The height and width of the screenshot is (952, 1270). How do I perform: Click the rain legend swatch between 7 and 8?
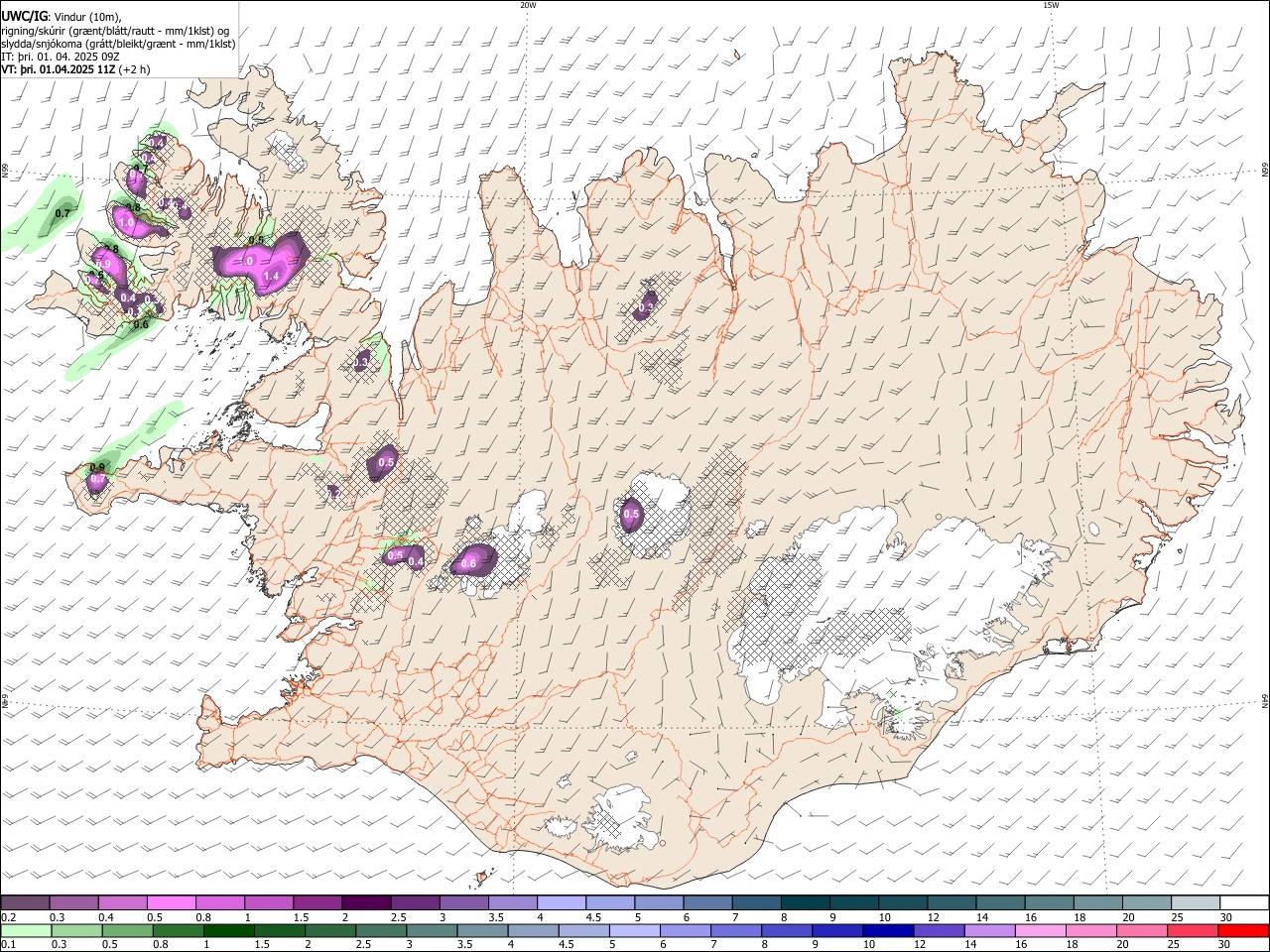[x=736, y=931]
